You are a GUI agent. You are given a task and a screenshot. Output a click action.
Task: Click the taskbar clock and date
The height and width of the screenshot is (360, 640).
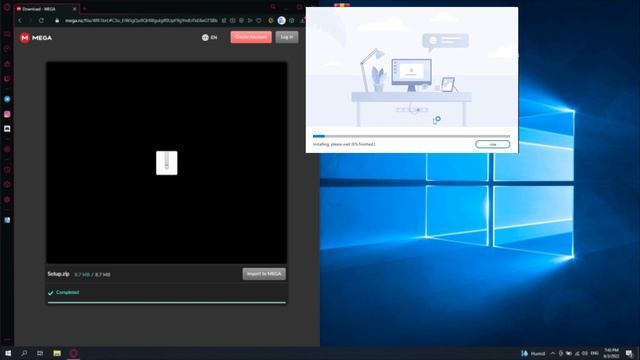tap(611, 353)
